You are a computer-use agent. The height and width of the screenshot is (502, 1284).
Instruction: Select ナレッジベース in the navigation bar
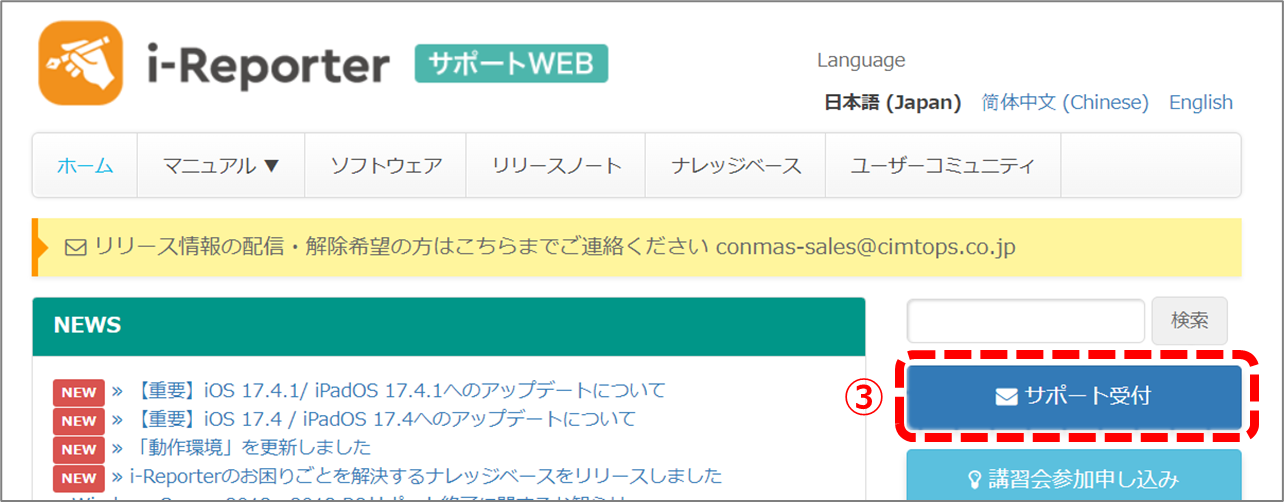(x=736, y=166)
